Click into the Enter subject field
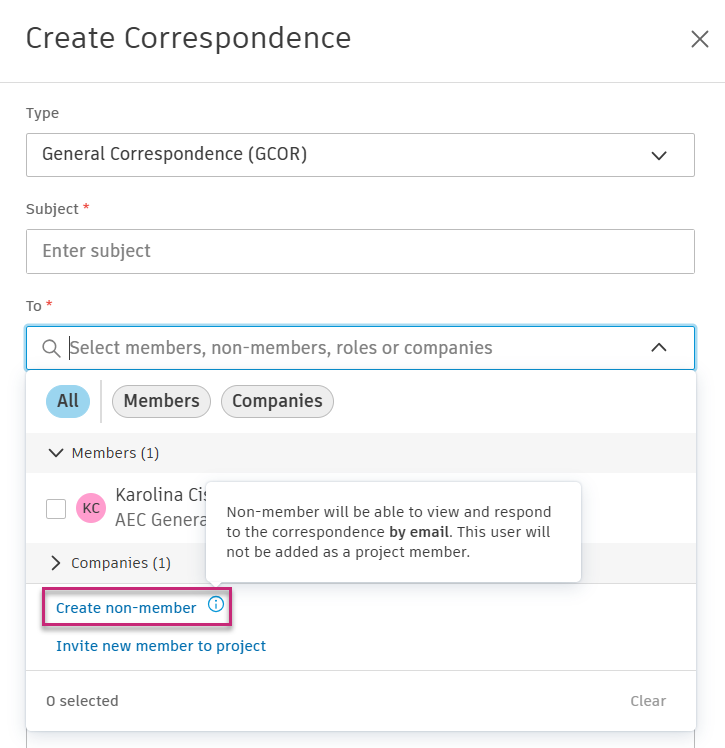The width and height of the screenshot is (725, 748). click(x=360, y=251)
